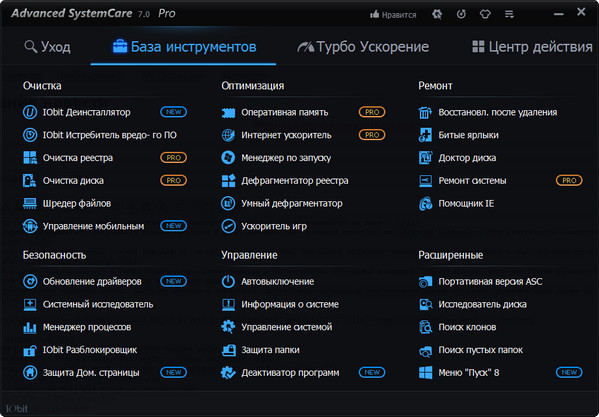Click the Умный дефрагментатор icon
This screenshot has height=417, width=599.
228,203
